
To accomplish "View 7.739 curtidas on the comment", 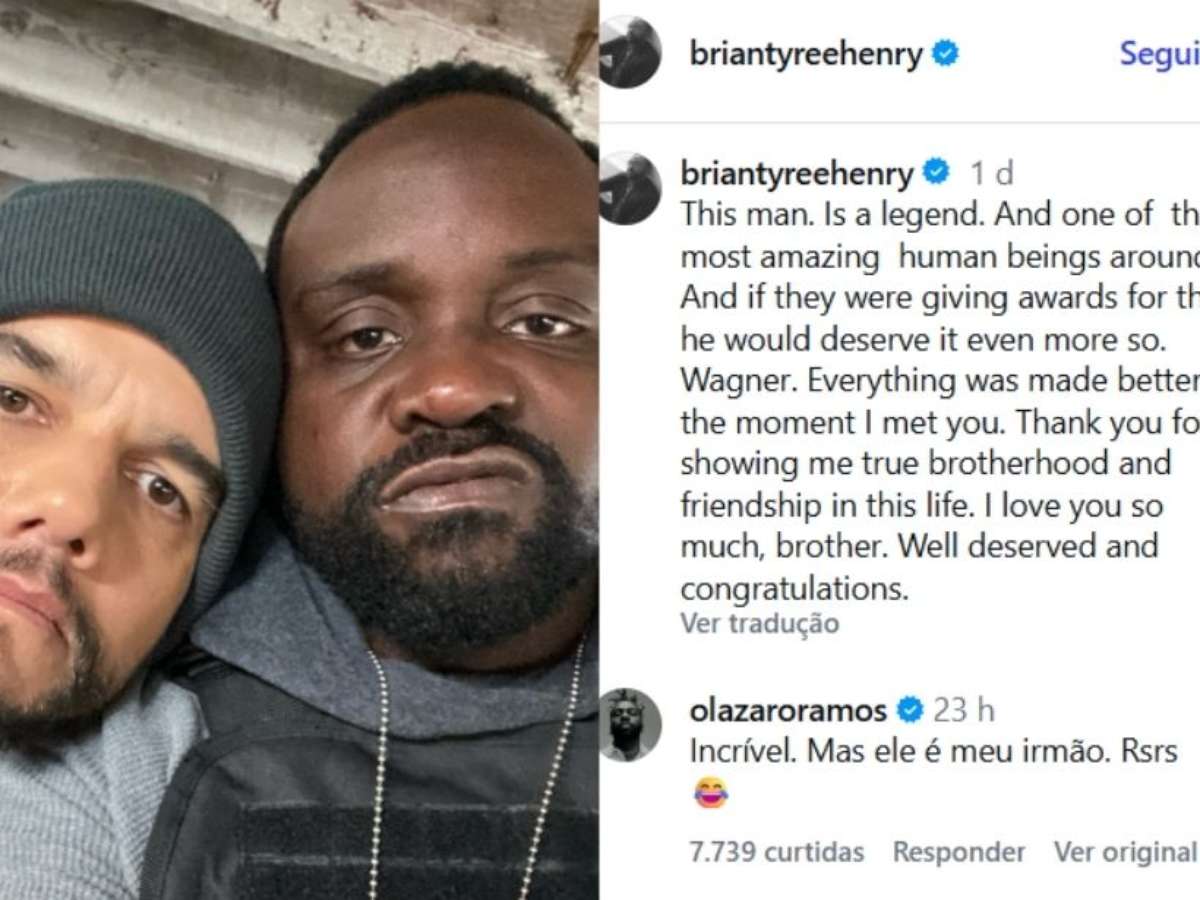I will pyautogui.click(x=777, y=852).
